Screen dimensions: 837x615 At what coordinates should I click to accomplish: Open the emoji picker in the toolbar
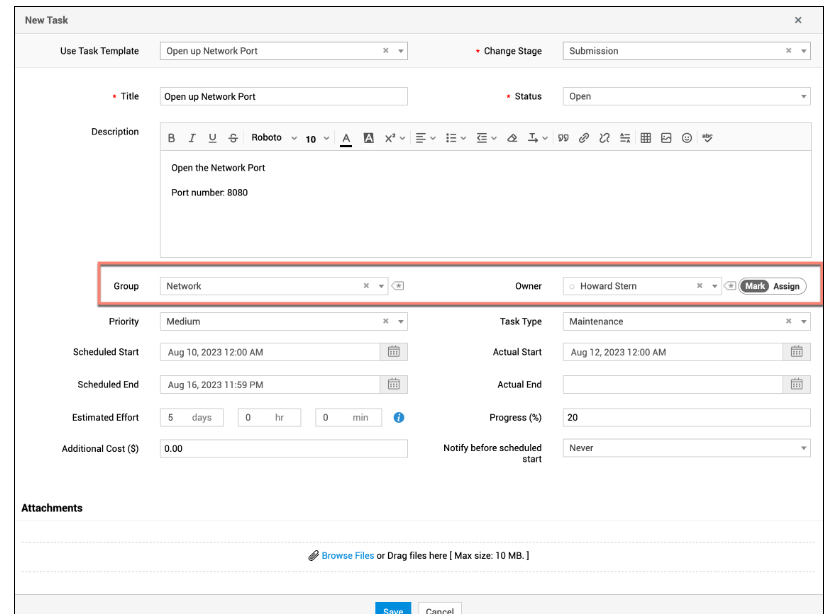pos(687,138)
